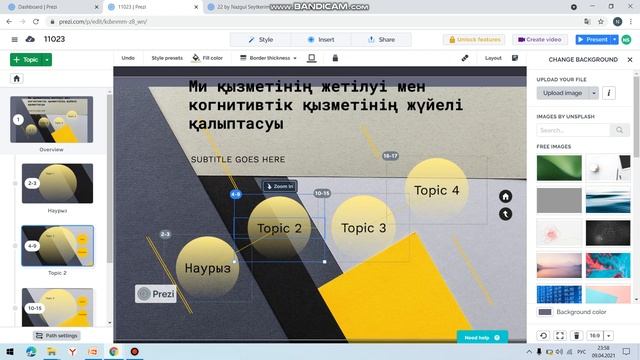Click the user avatar icon at top right
Screen dimensions: 640x360
pyautogui.click(x=626, y=40)
